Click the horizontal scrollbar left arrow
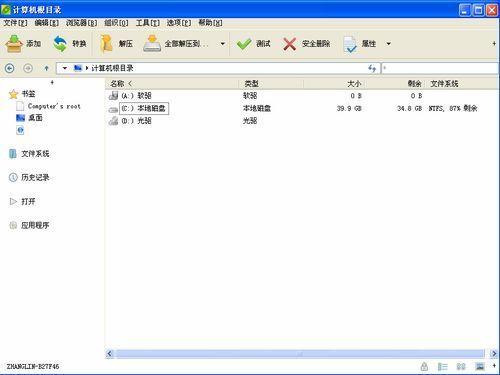 (x=110, y=354)
